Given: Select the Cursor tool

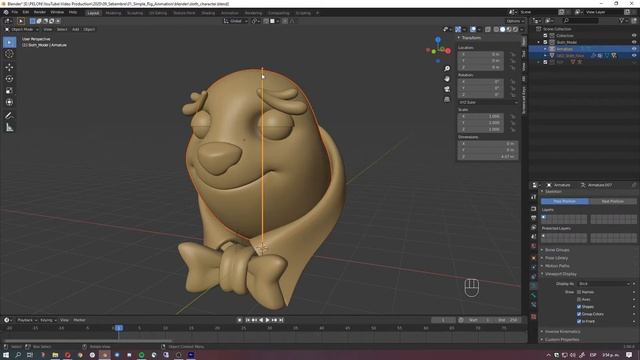Looking at the screenshot, I should pyautogui.click(x=9, y=54).
